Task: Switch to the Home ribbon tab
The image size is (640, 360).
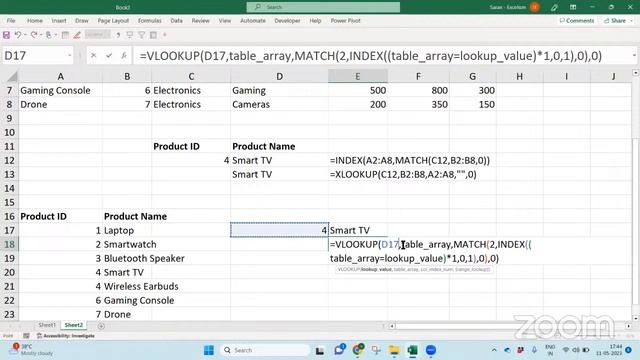Action: click(x=35, y=21)
